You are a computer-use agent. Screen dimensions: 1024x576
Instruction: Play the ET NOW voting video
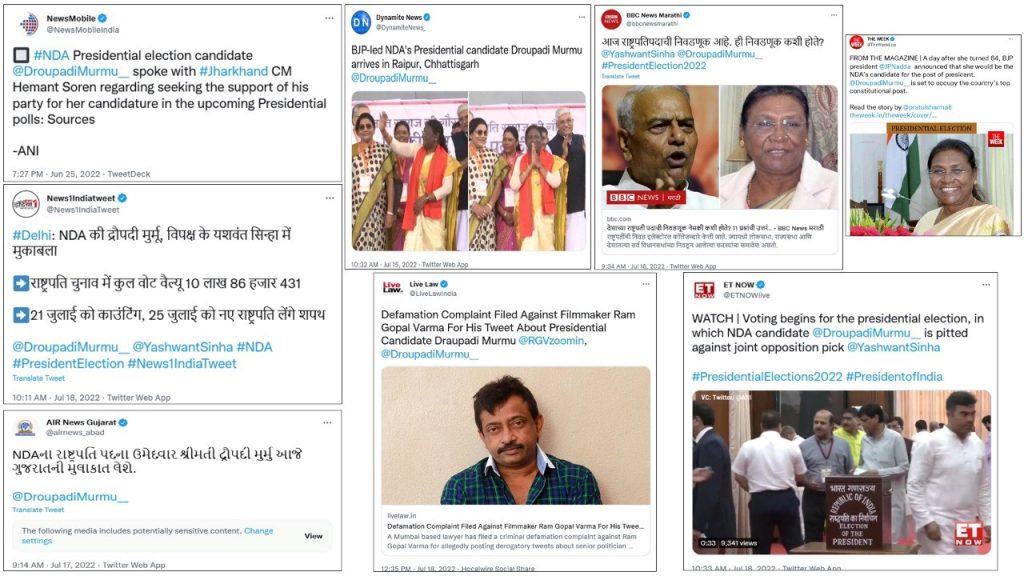(x=842, y=471)
